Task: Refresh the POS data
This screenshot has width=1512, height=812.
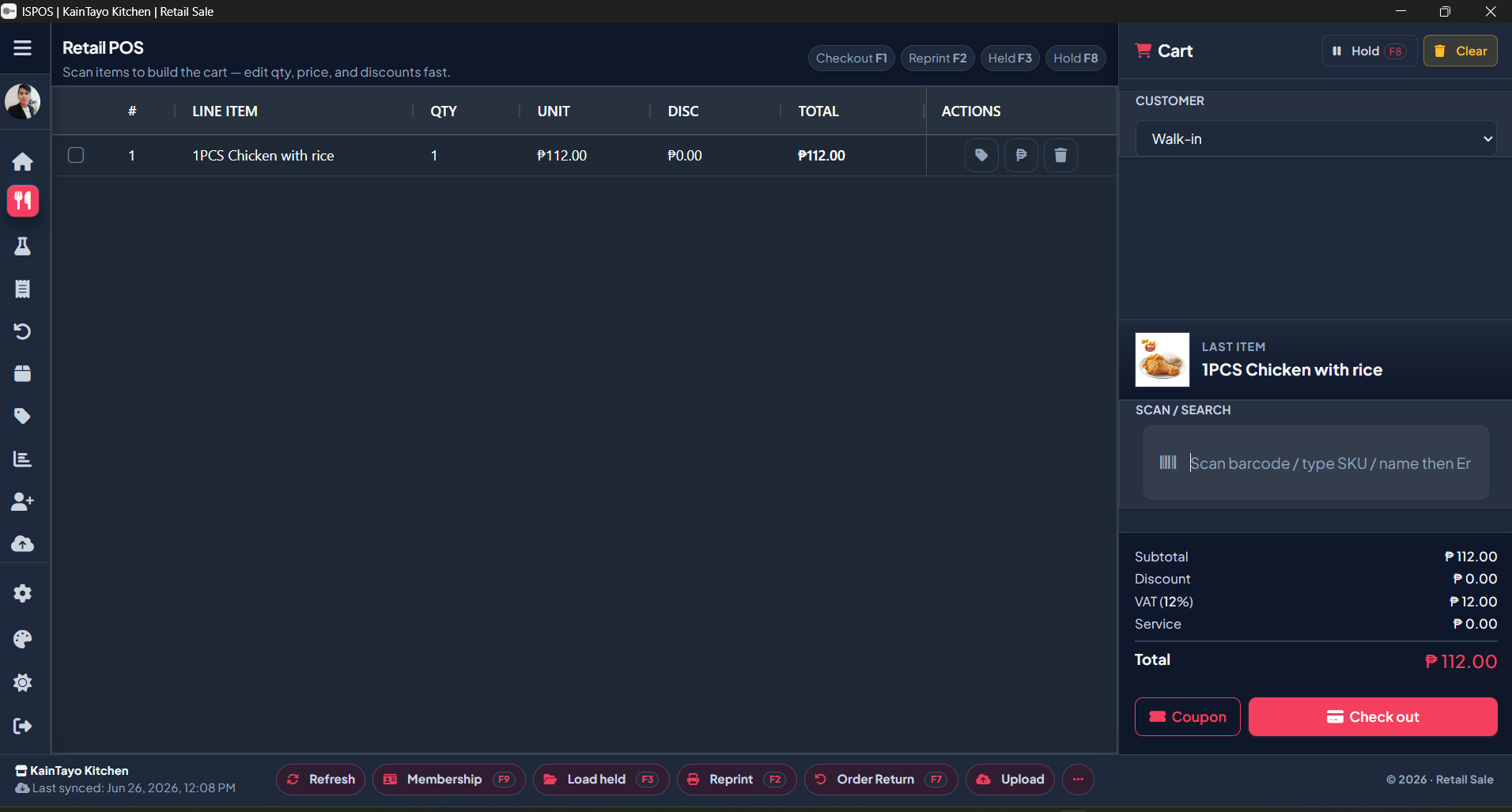Action: coord(320,780)
